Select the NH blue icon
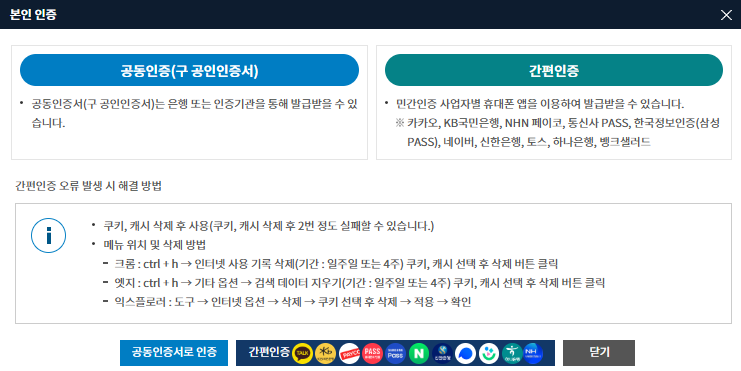 [533, 353]
